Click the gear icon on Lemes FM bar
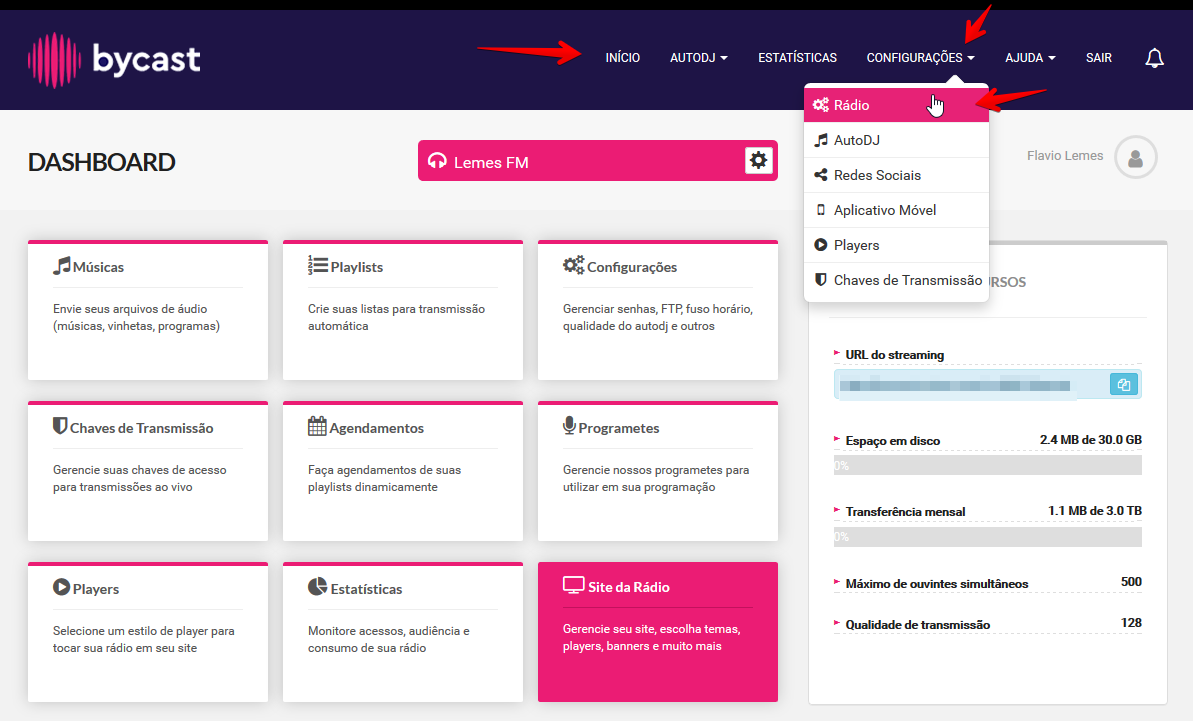This screenshot has width=1193, height=721. click(x=759, y=160)
